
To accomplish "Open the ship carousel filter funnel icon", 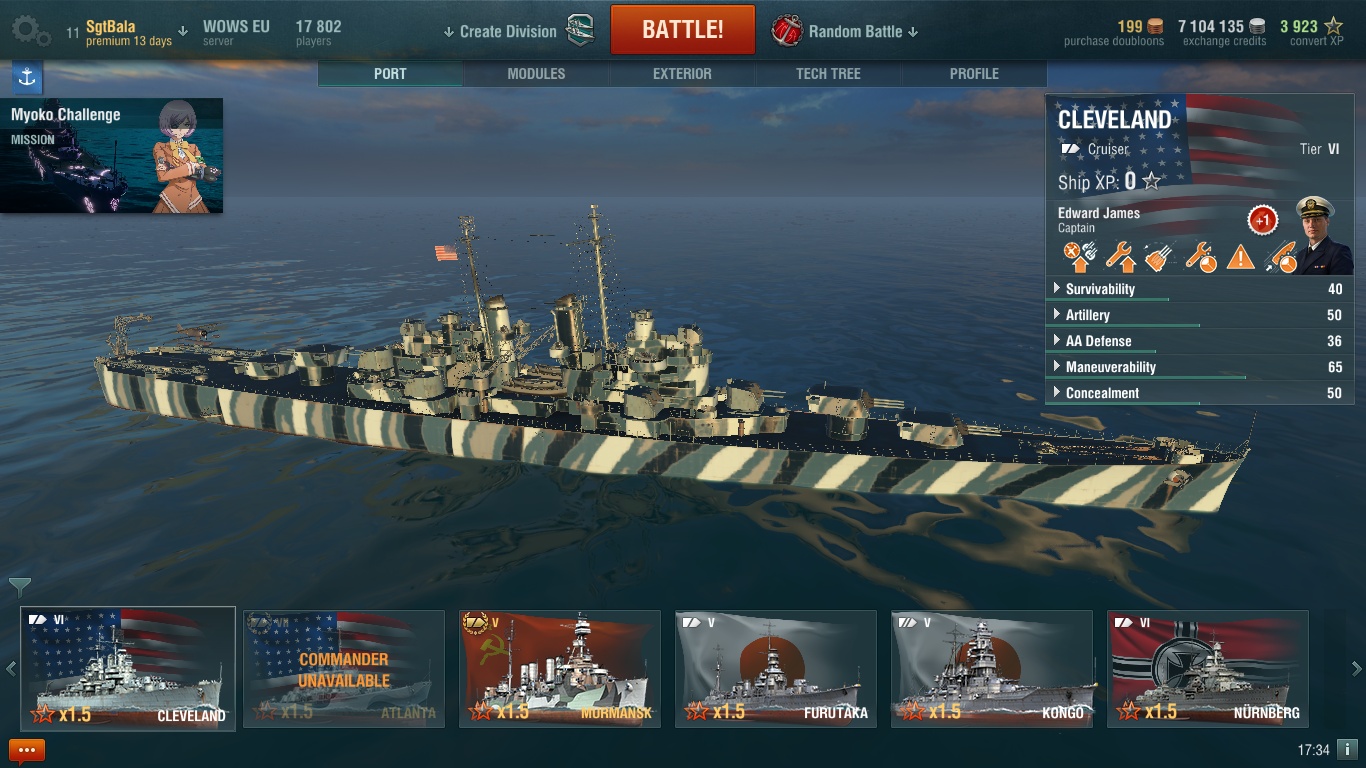I will pyautogui.click(x=19, y=586).
